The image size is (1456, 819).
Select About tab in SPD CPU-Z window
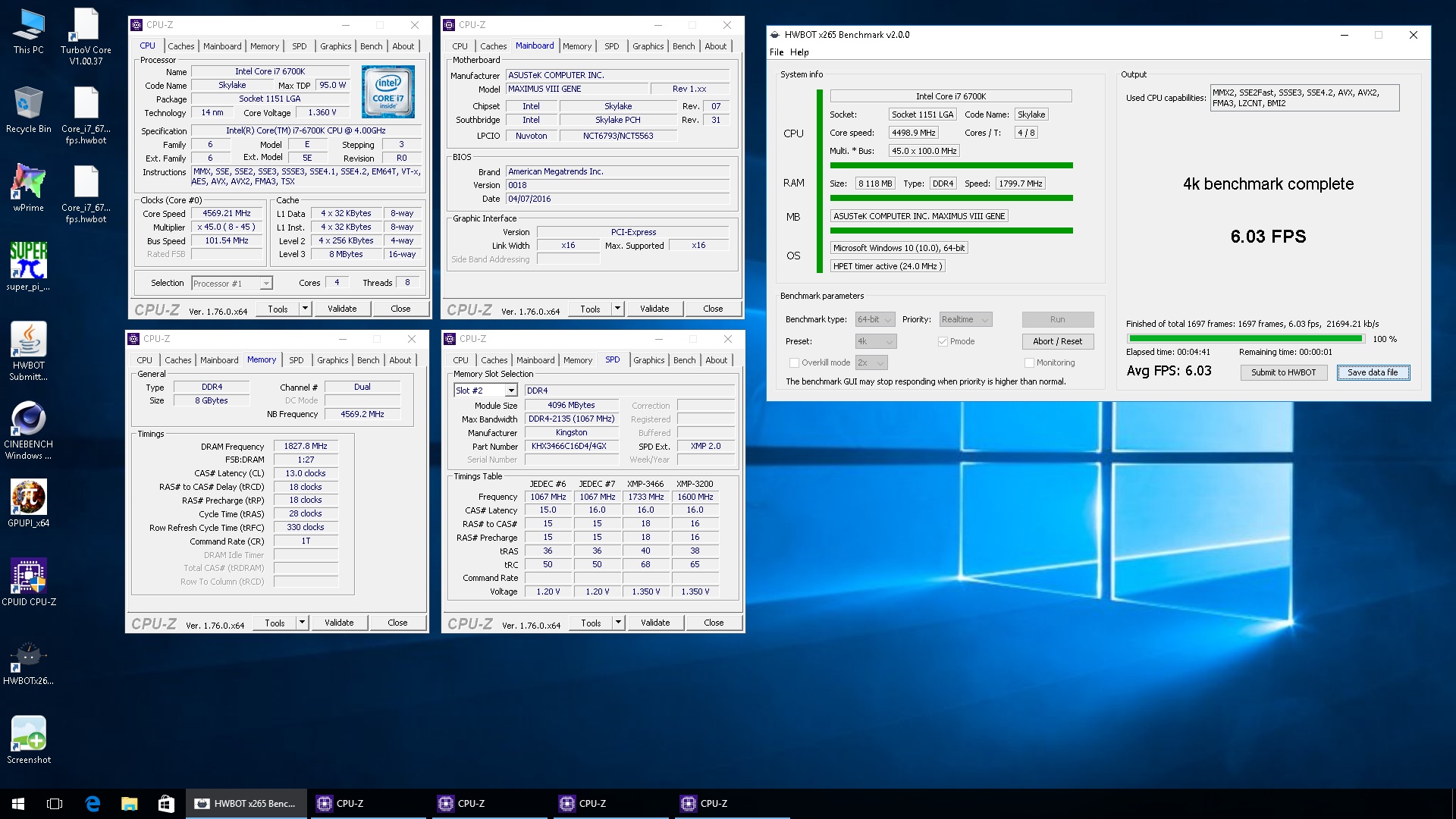716,360
